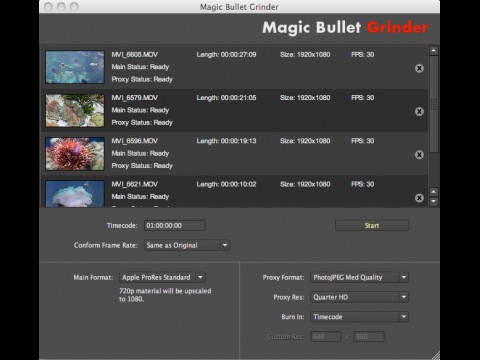
Task: Click Length: 00:00:27:09 text
Action: [x=226, y=55]
